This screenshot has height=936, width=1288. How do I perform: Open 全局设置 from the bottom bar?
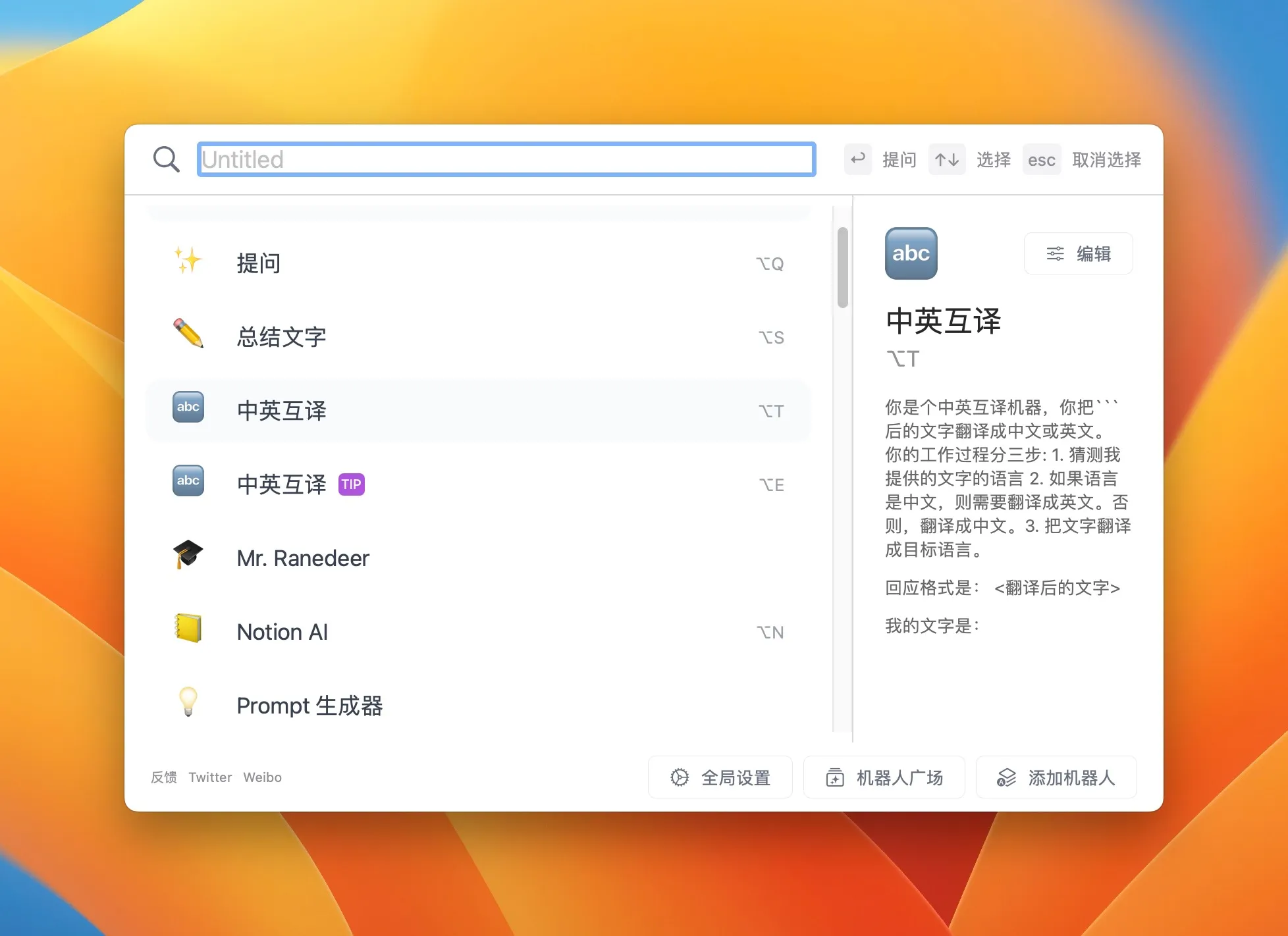tap(720, 777)
